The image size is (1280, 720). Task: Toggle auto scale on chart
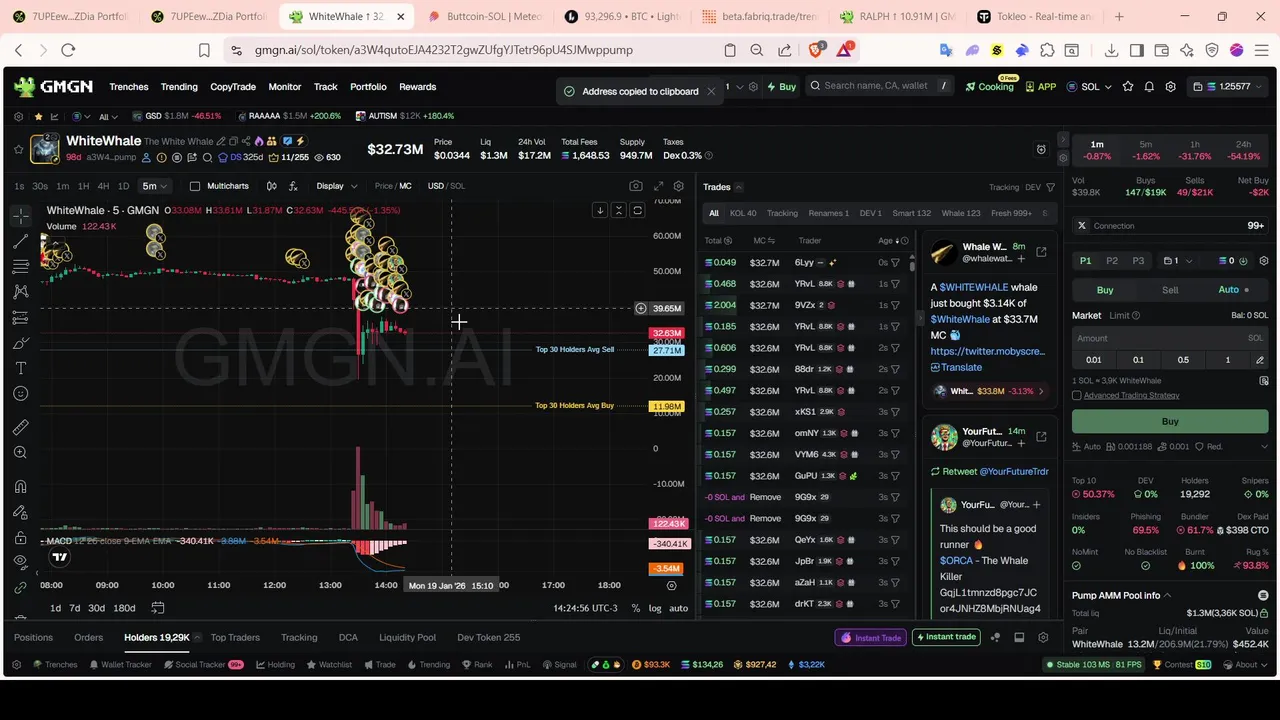pos(678,608)
